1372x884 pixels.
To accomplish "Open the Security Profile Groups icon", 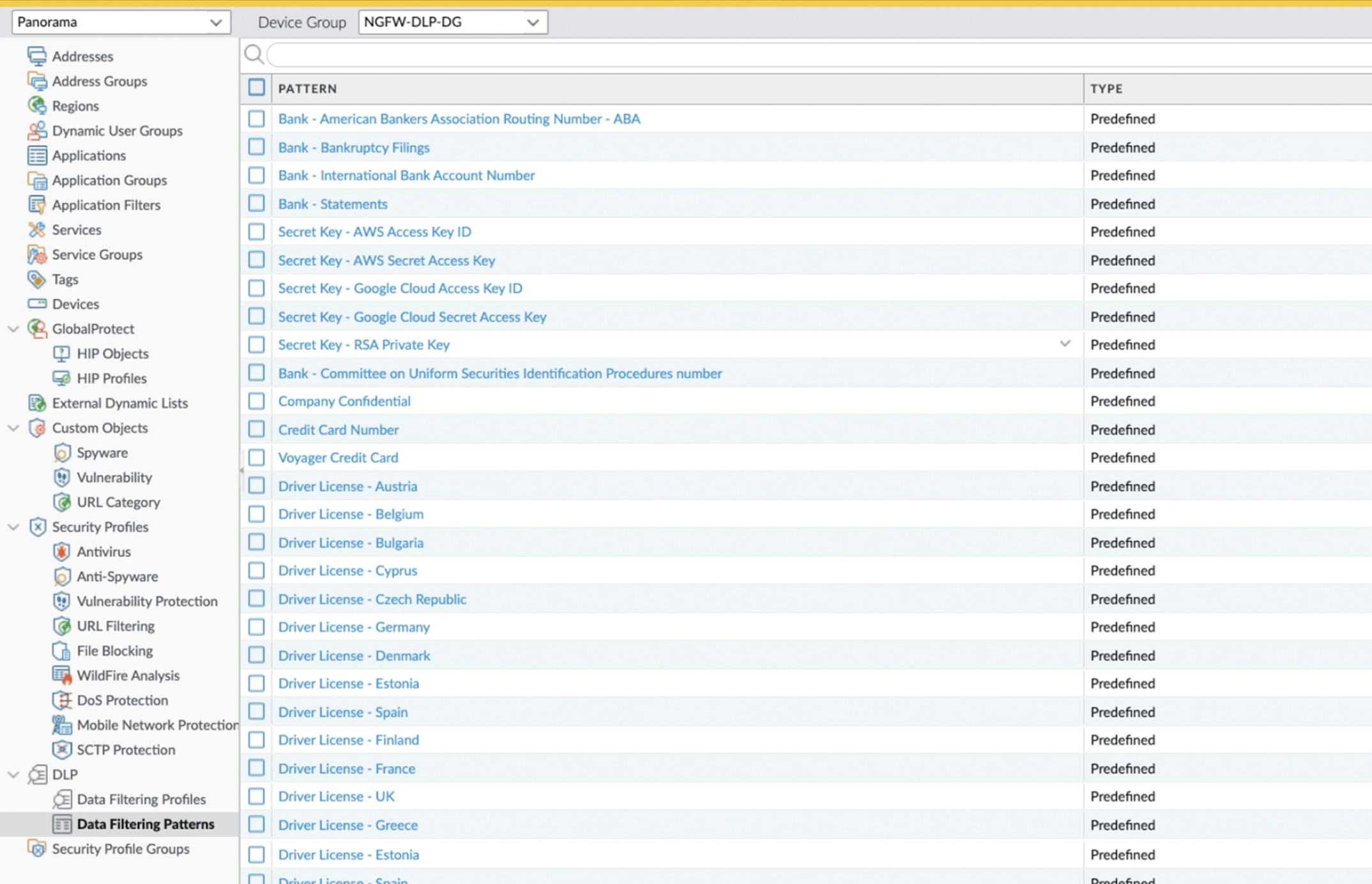I will (36, 848).
